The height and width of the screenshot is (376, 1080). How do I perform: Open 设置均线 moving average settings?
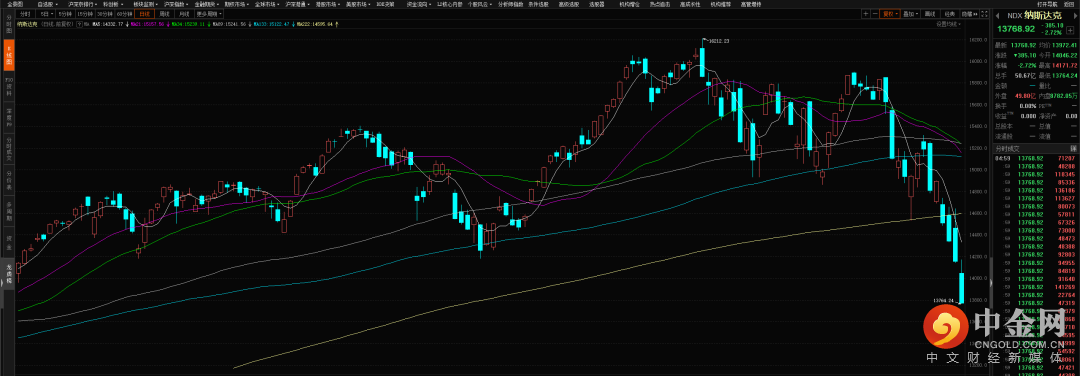click(948, 24)
